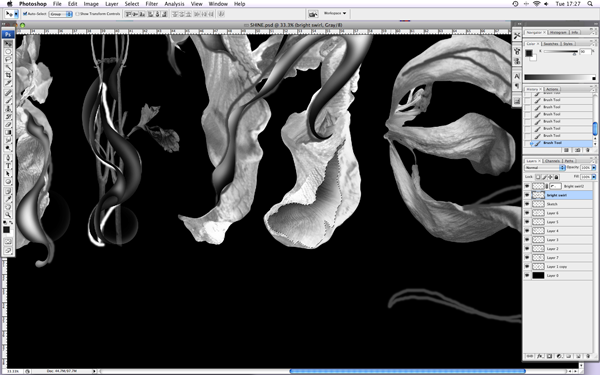Click the horizontal scrollbar below the canvas
This screenshot has width=600, height=375.
point(408,371)
